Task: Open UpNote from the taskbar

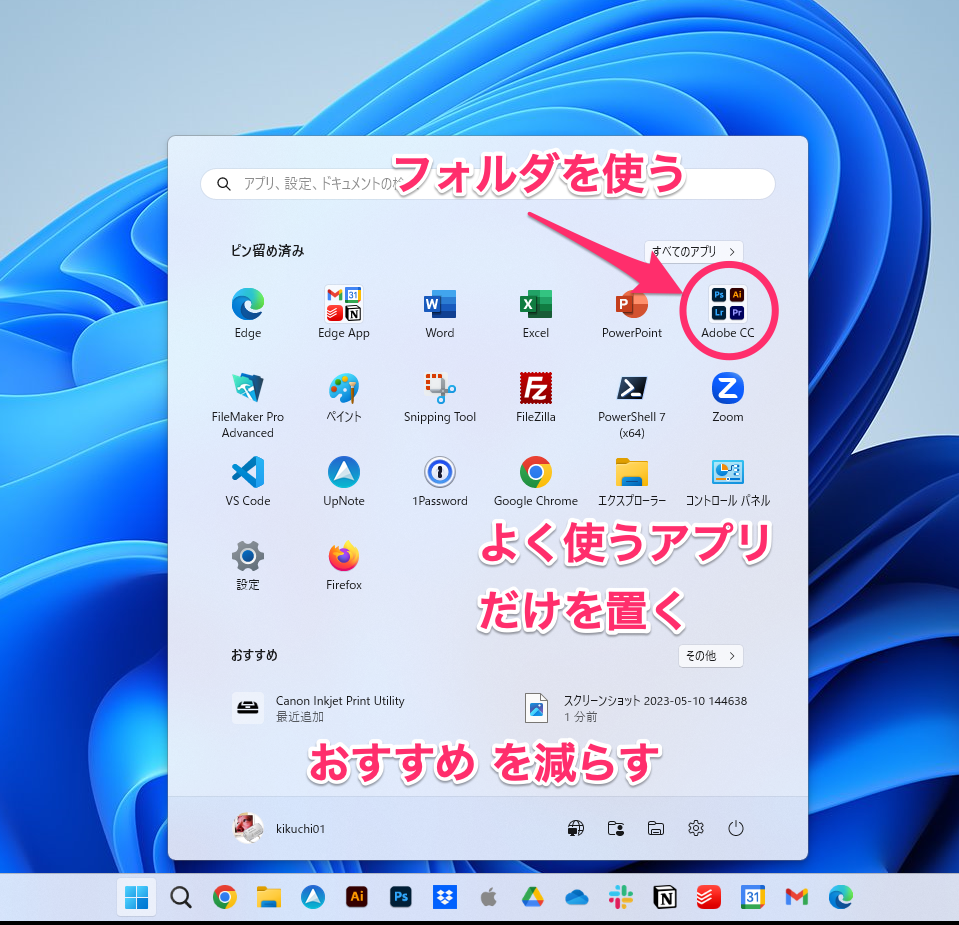Action: click(x=313, y=897)
